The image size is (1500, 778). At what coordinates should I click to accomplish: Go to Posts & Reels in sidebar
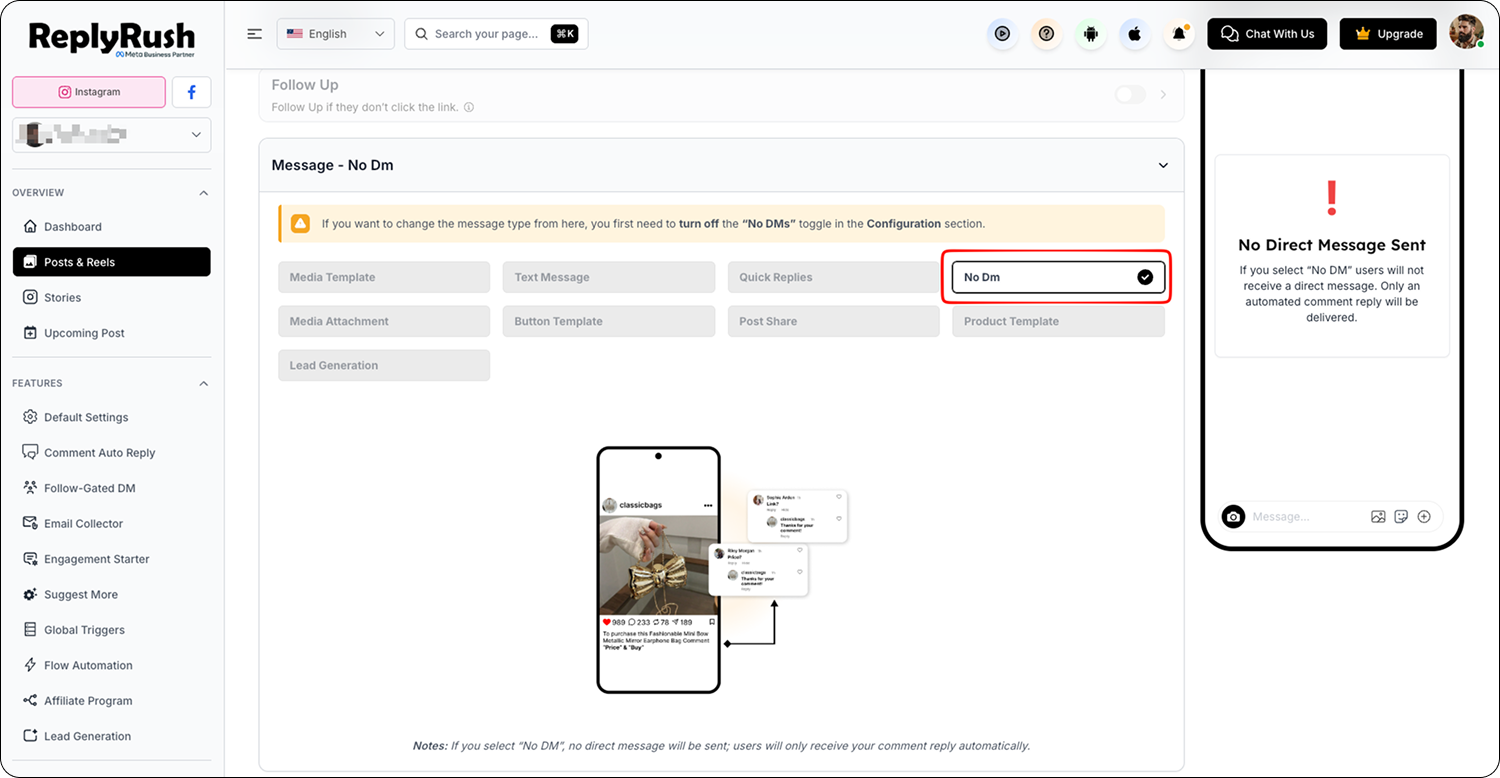click(111, 262)
